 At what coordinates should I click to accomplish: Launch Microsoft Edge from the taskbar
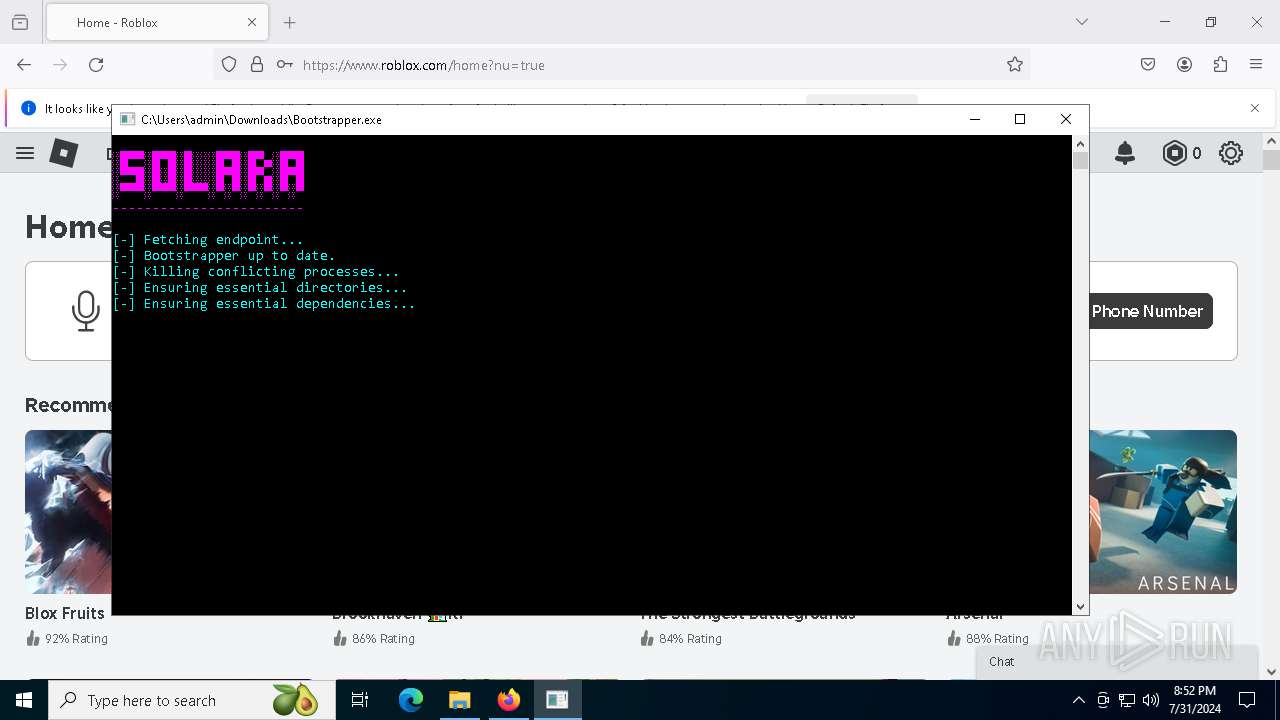pyautogui.click(x=411, y=700)
